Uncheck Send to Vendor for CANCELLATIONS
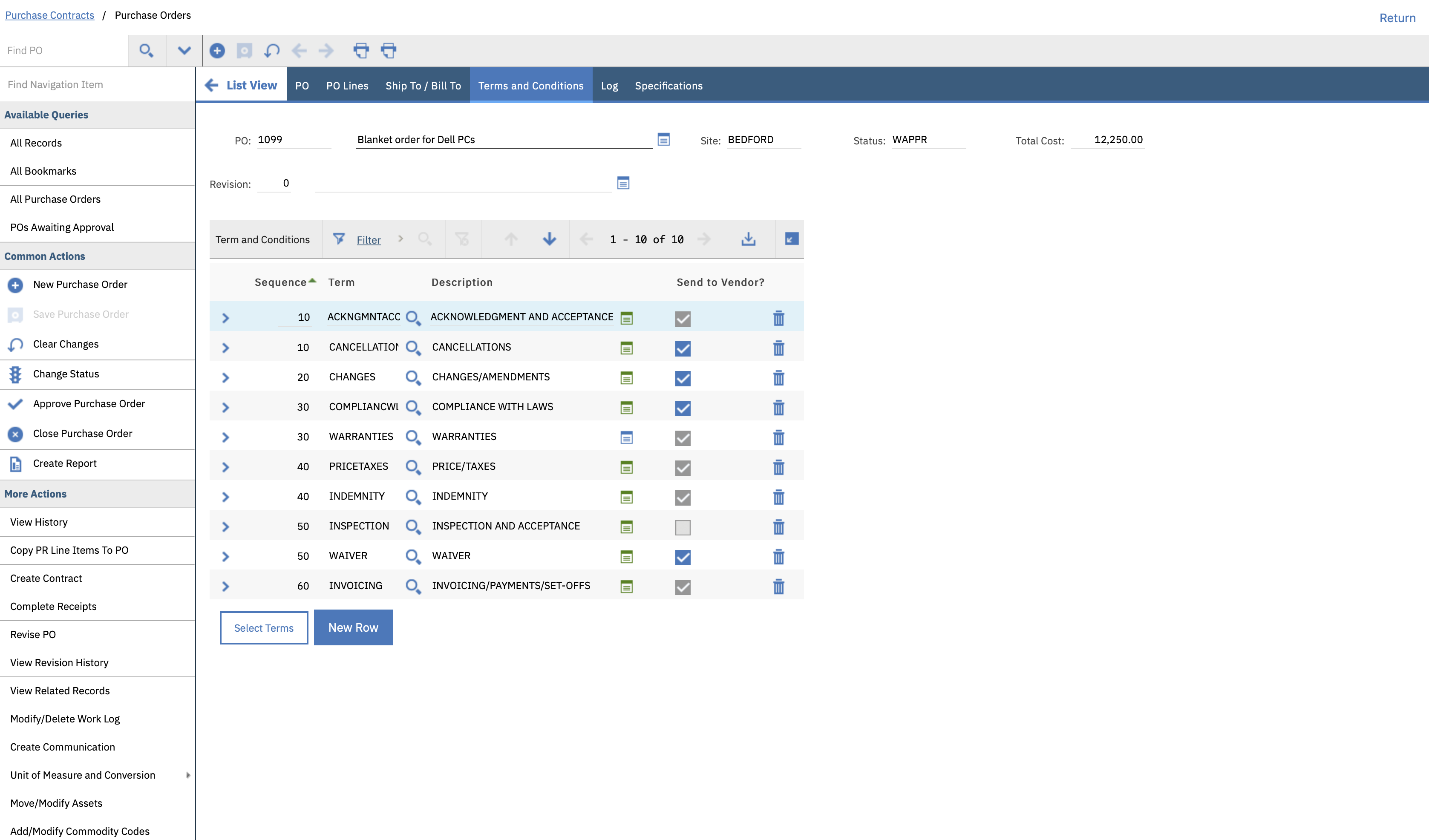This screenshot has height=840, width=1429. click(x=683, y=348)
